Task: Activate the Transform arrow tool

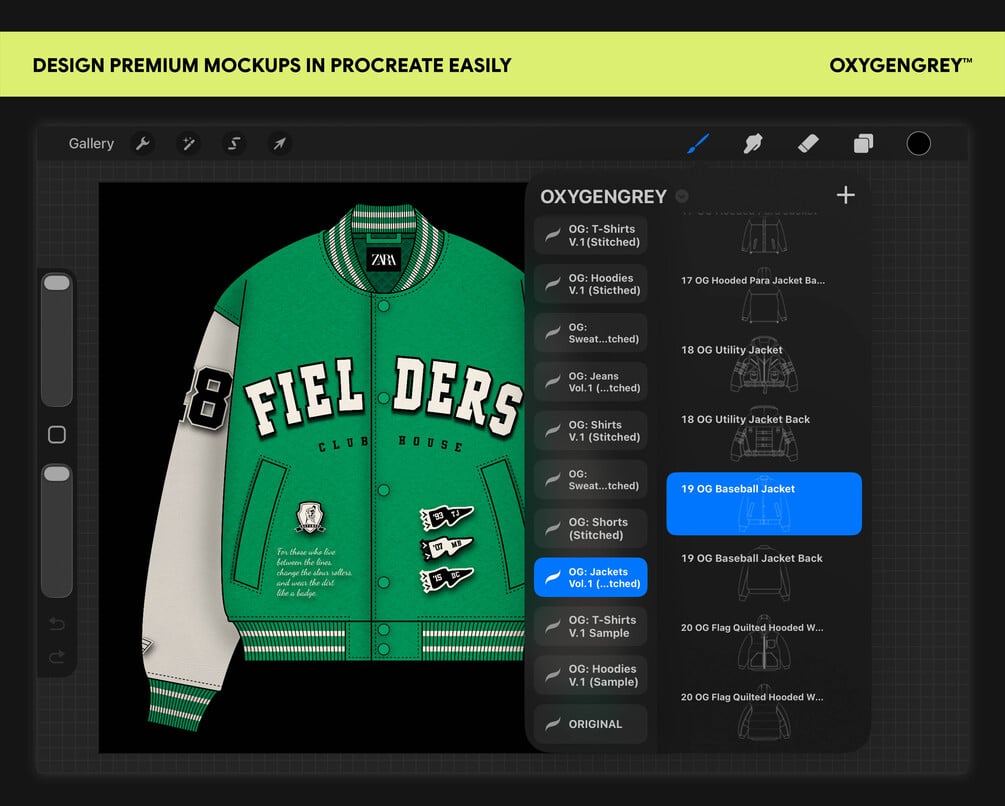Action: 279,144
